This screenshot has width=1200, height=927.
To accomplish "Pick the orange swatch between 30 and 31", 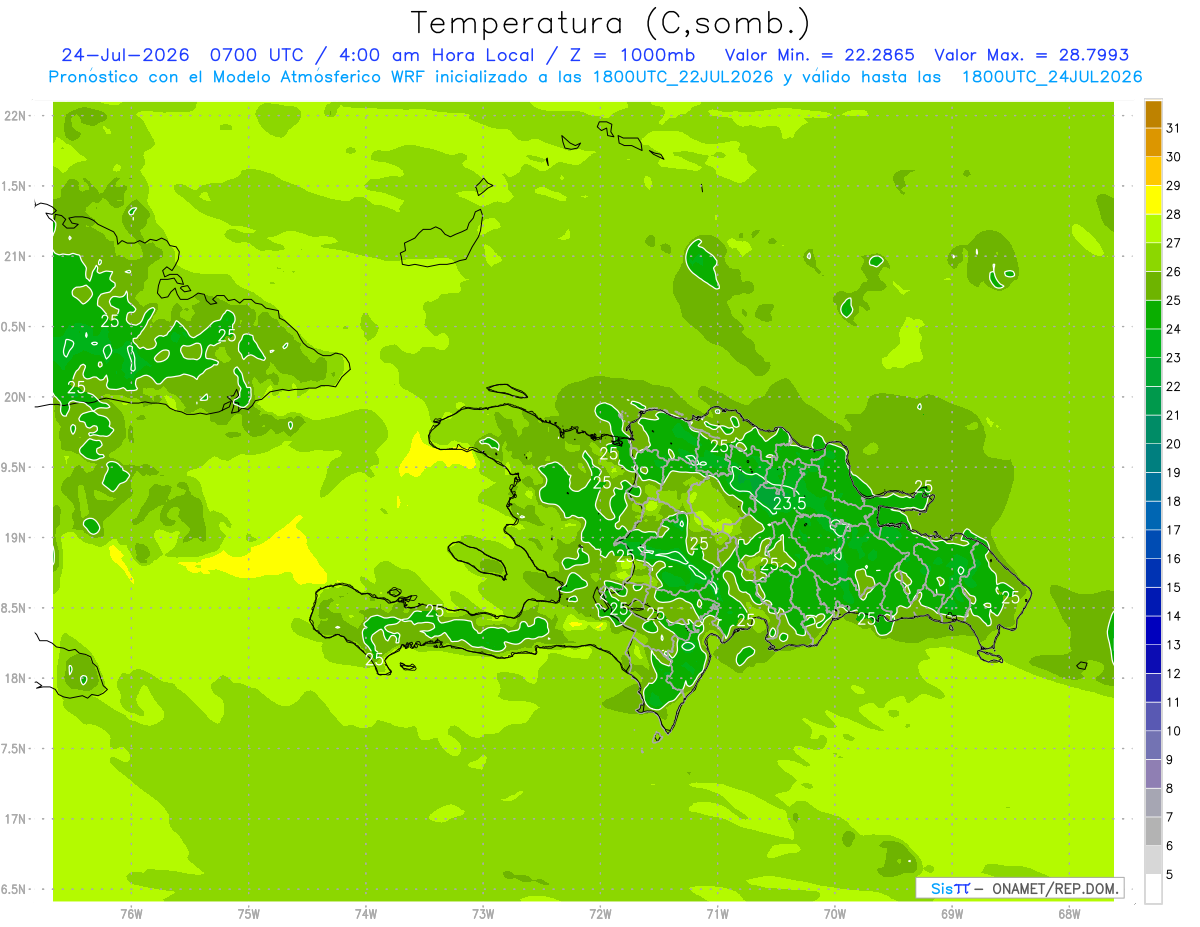I will [1153, 143].
